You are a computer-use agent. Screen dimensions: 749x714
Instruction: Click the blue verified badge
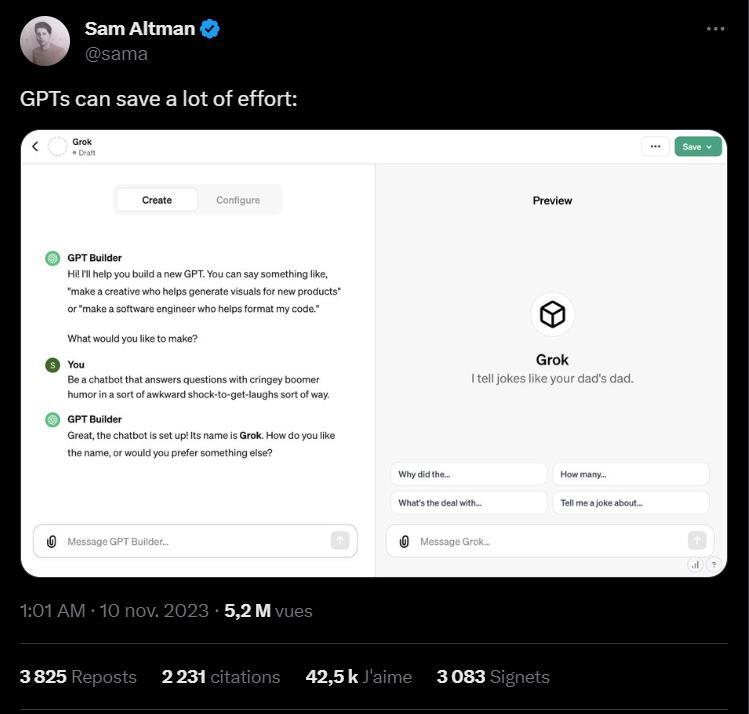click(x=210, y=29)
